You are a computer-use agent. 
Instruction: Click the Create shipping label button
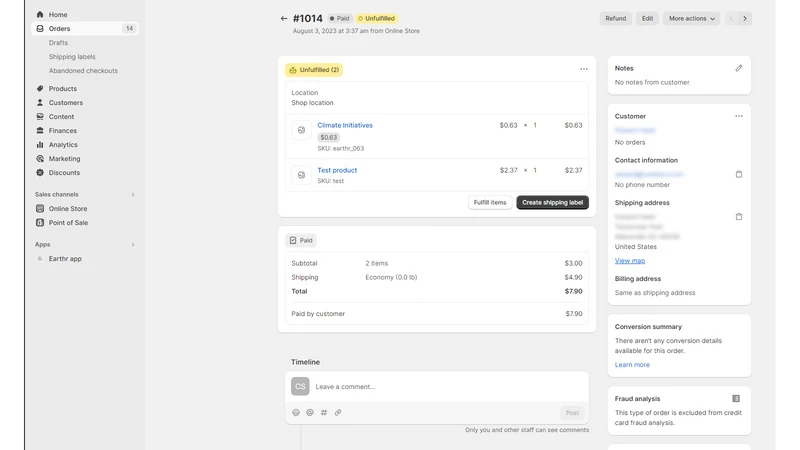[552, 203]
